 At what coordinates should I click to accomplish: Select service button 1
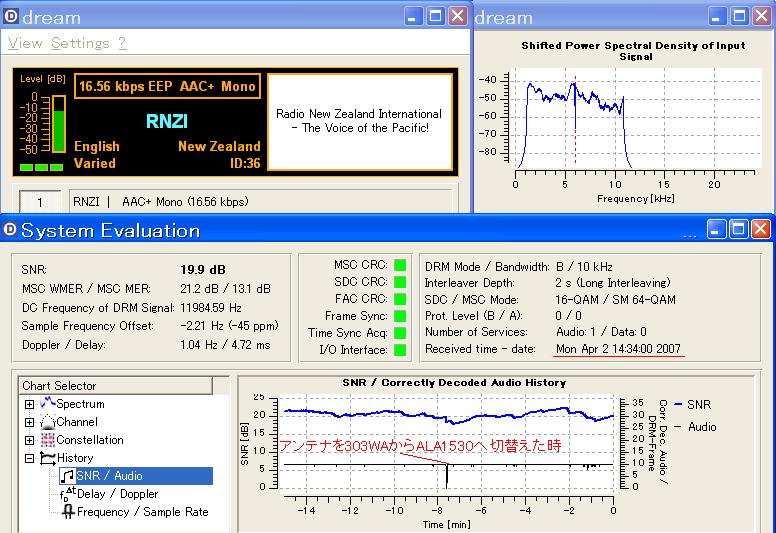pos(40,202)
